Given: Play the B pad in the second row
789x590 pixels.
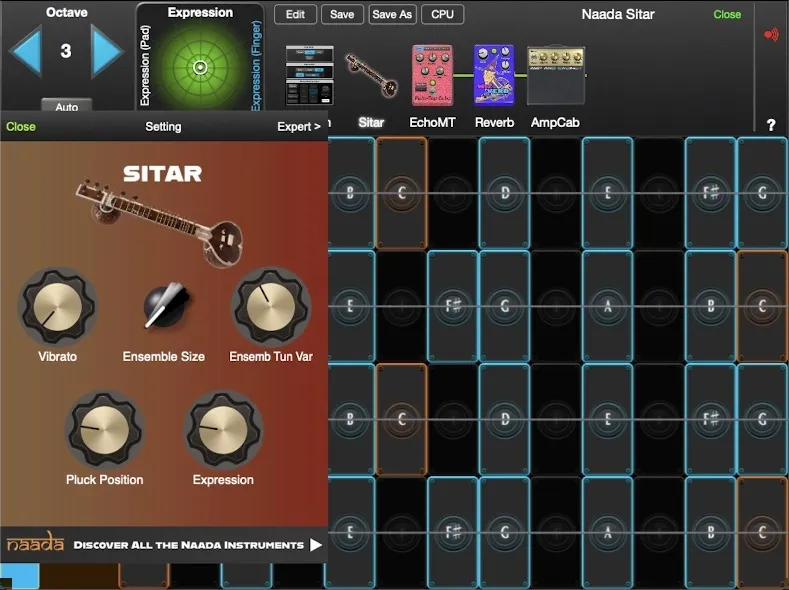Looking at the screenshot, I should point(711,306).
